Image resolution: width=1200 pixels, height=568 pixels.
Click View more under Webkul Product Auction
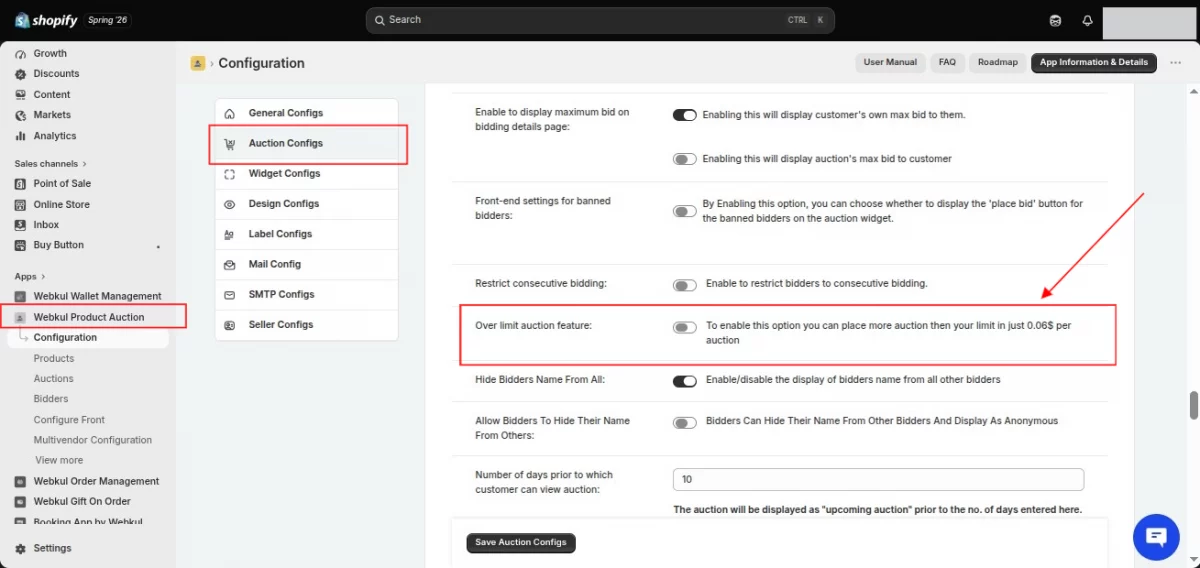(x=59, y=460)
